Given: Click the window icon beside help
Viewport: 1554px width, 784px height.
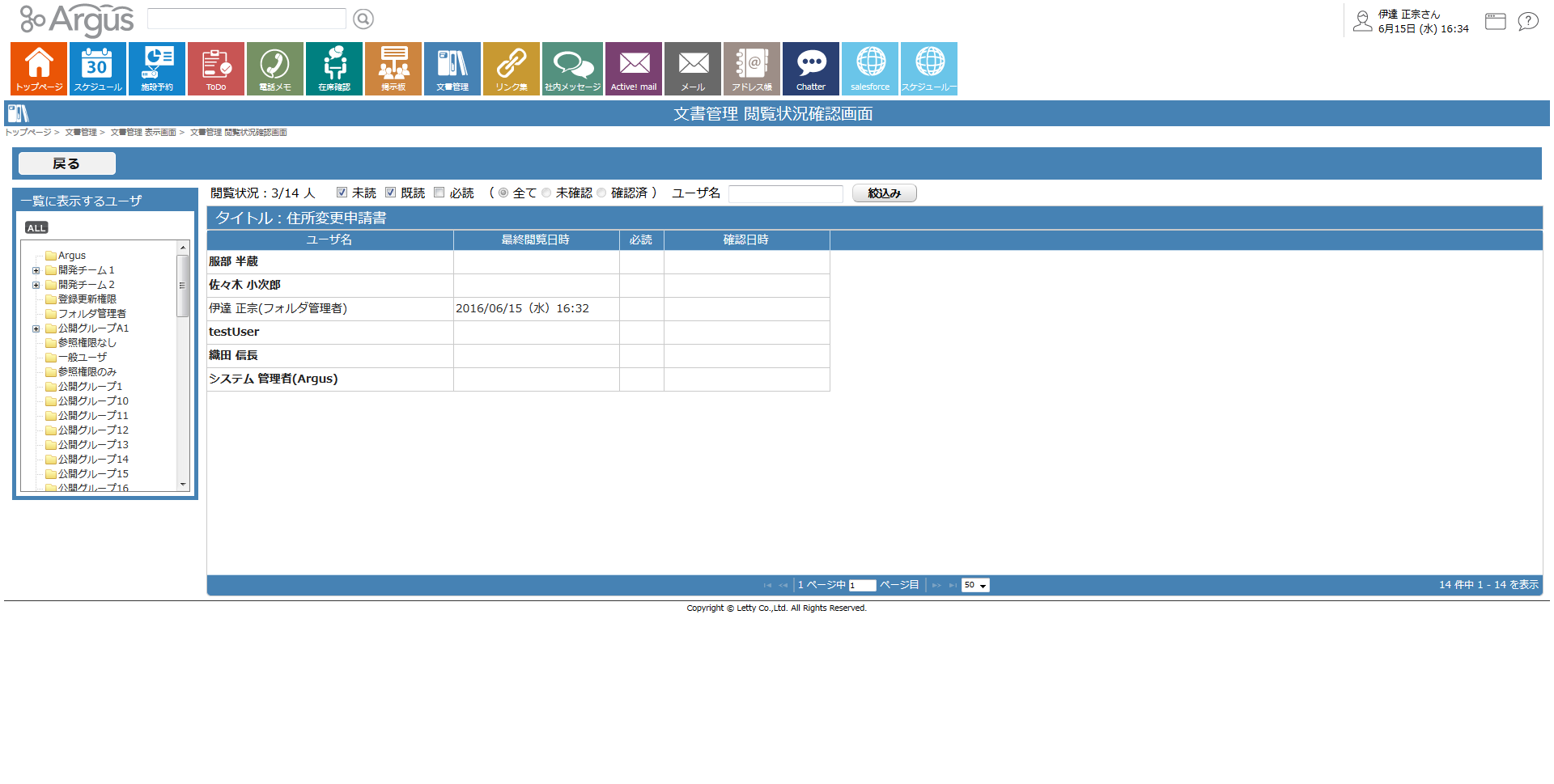Looking at the screenshot, I should [x=1496, y=21].
